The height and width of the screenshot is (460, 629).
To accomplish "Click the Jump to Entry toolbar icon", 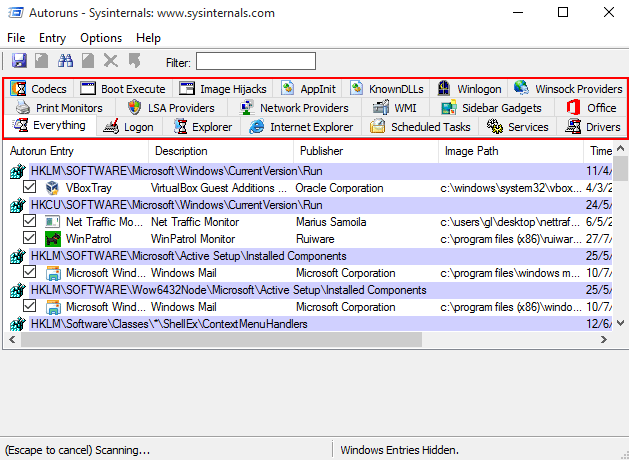I will 135,61.
